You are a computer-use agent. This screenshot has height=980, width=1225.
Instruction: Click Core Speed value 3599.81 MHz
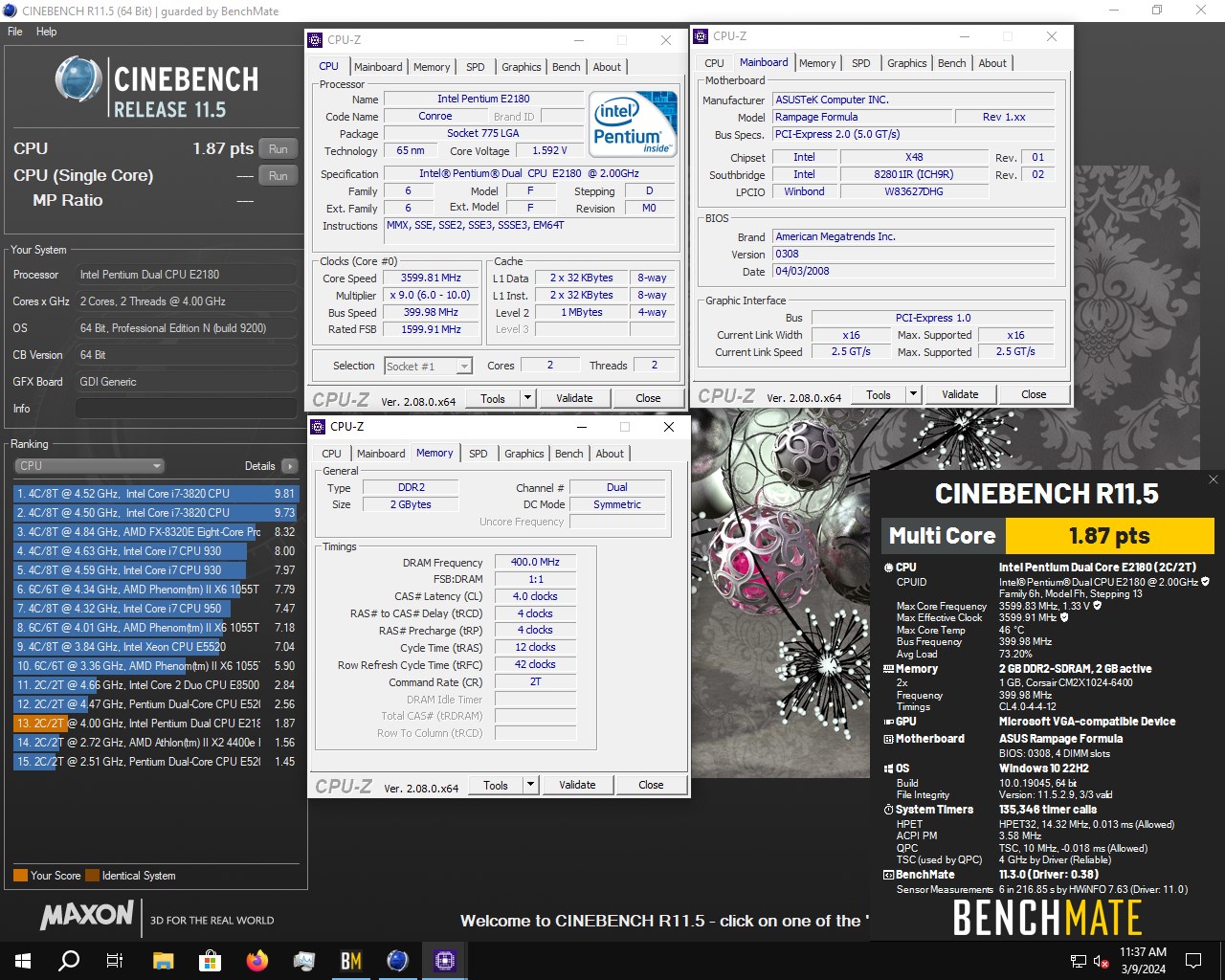[431, 278]
